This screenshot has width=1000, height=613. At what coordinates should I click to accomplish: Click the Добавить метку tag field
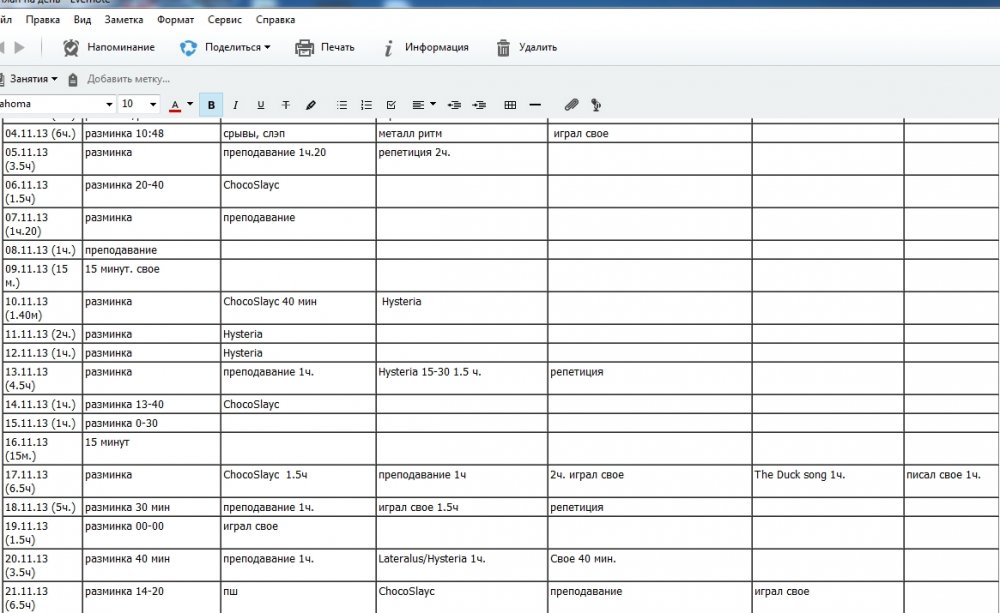click(128, 79)
